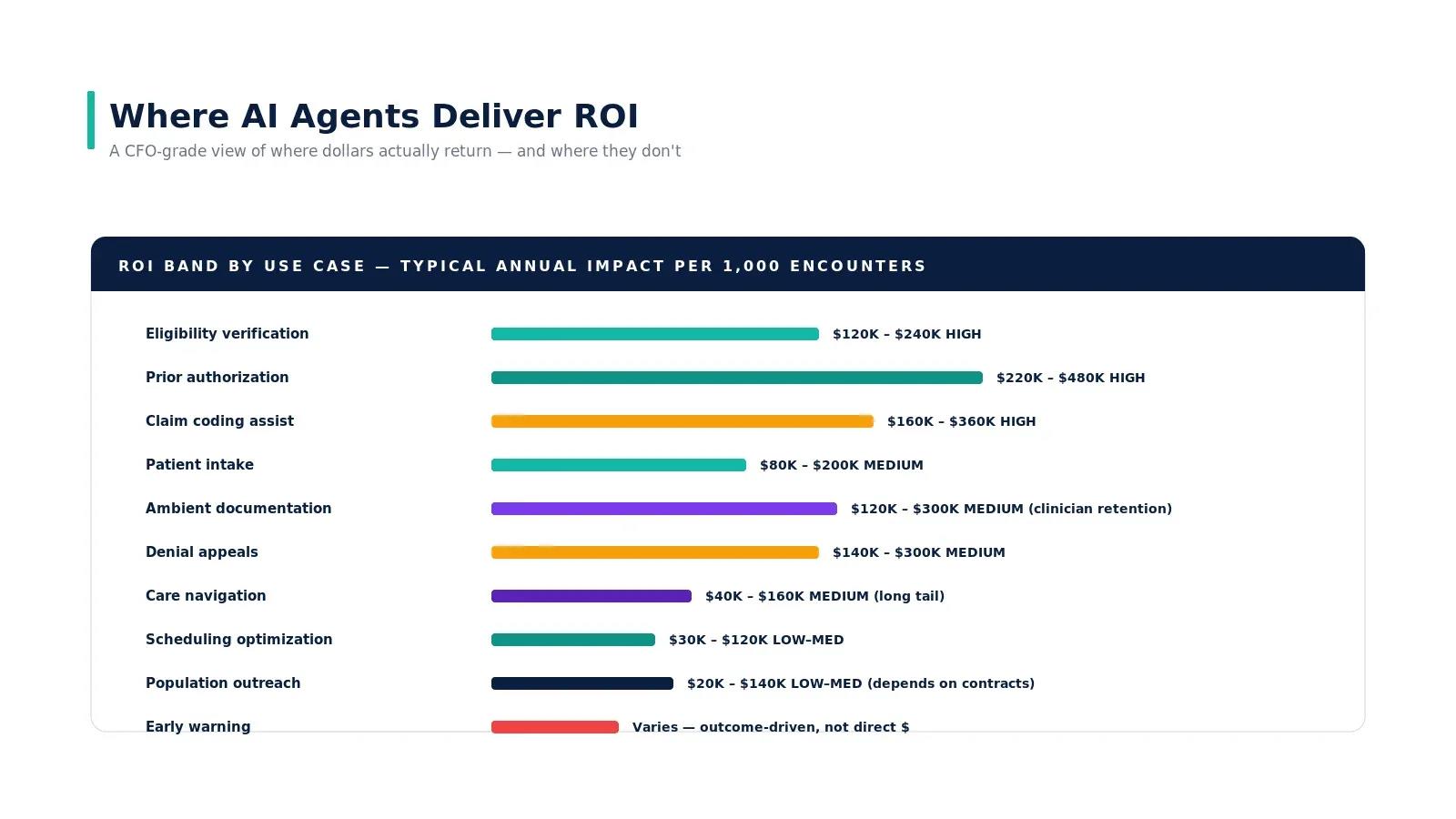
Task: Select the Patient intake teal bar
Action: [x=619, y=465]
